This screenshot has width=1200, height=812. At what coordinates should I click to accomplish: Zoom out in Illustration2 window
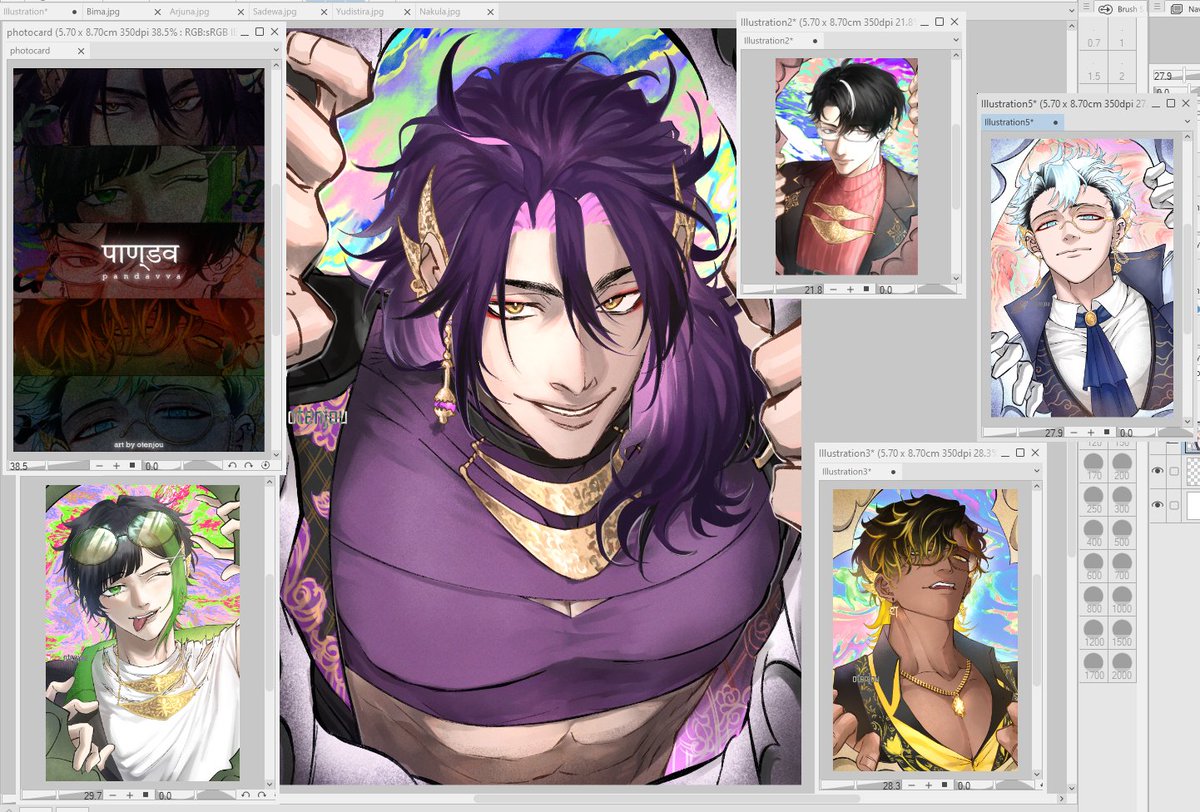(833, 290)
